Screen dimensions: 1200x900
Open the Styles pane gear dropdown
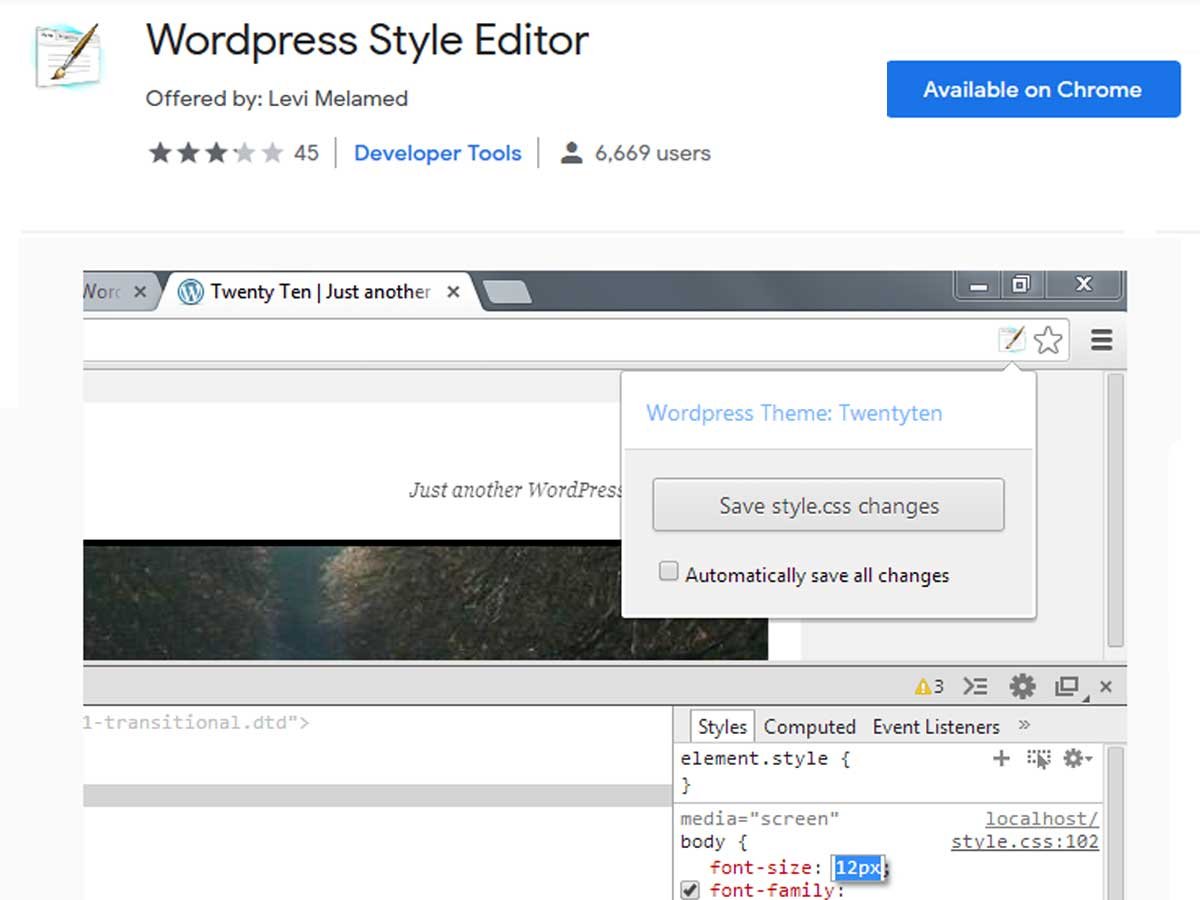pos(1077,759)
